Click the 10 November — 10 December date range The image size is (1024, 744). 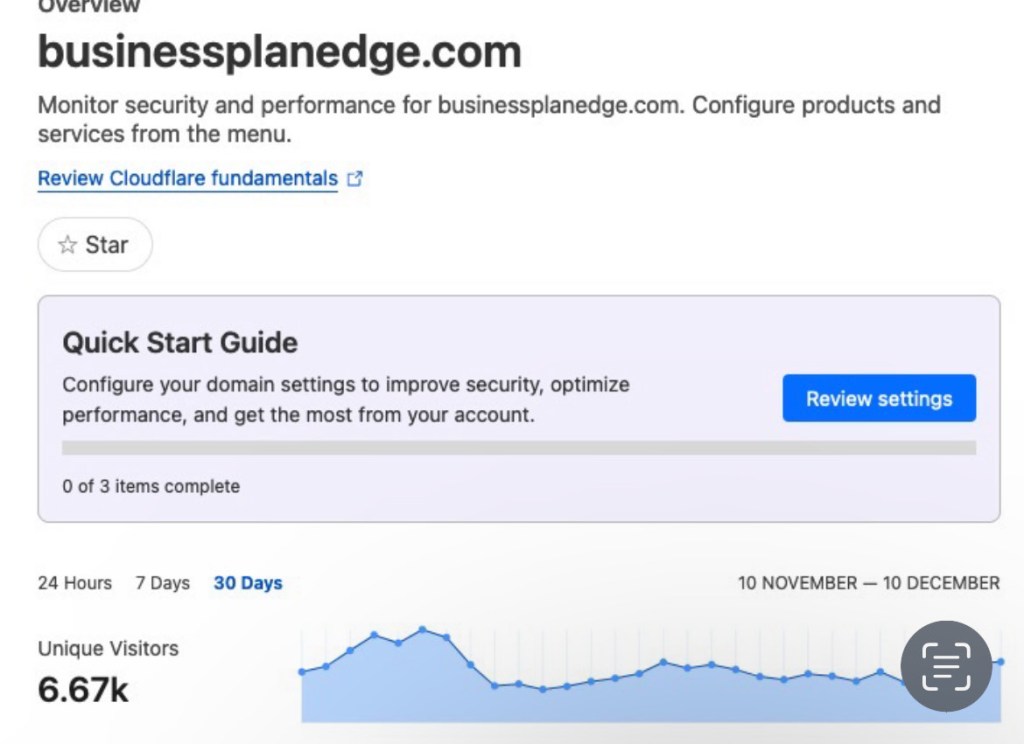coord(868,583)
